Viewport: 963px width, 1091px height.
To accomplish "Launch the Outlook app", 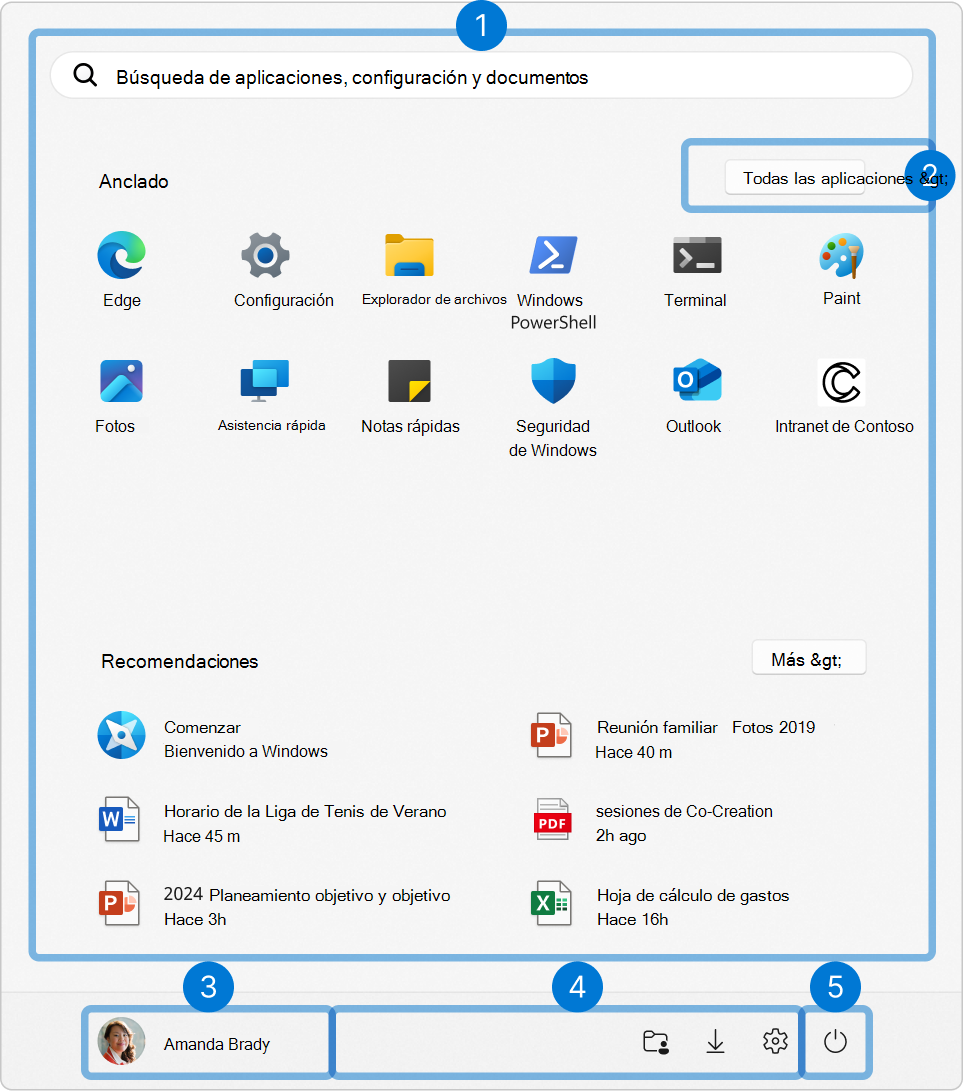I will click(697, 381).
